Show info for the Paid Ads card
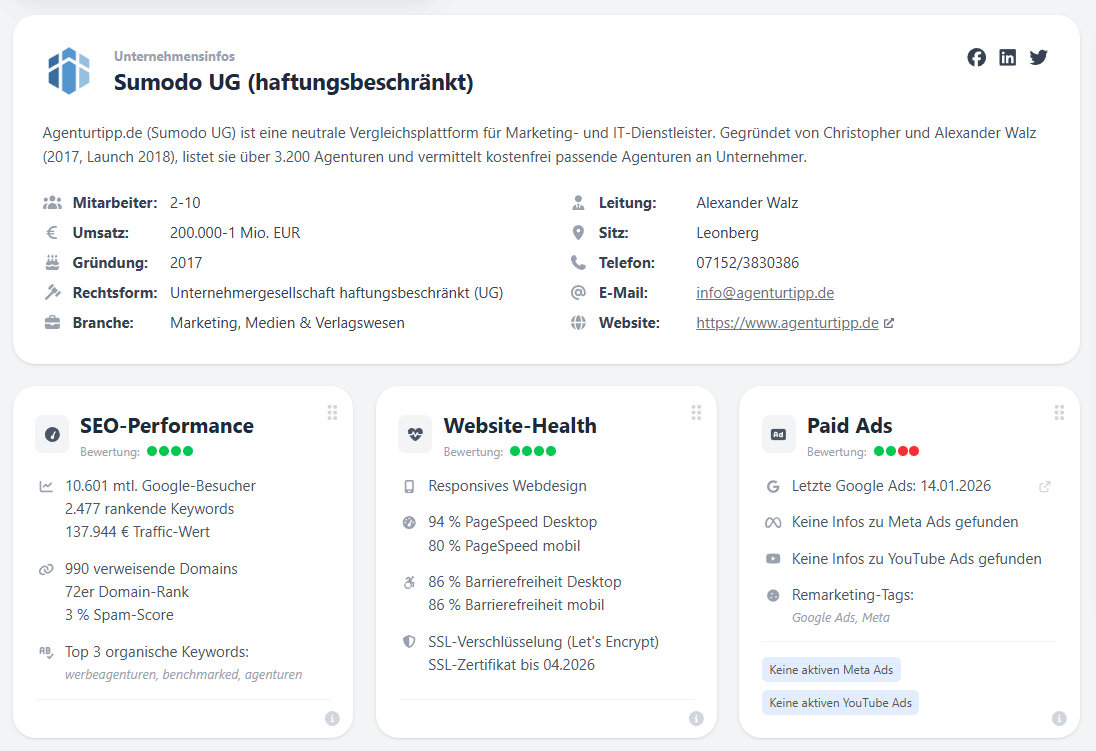The width and height of the screenshot is (1096, 751). pyautogui.click(x=1059, y=718)
